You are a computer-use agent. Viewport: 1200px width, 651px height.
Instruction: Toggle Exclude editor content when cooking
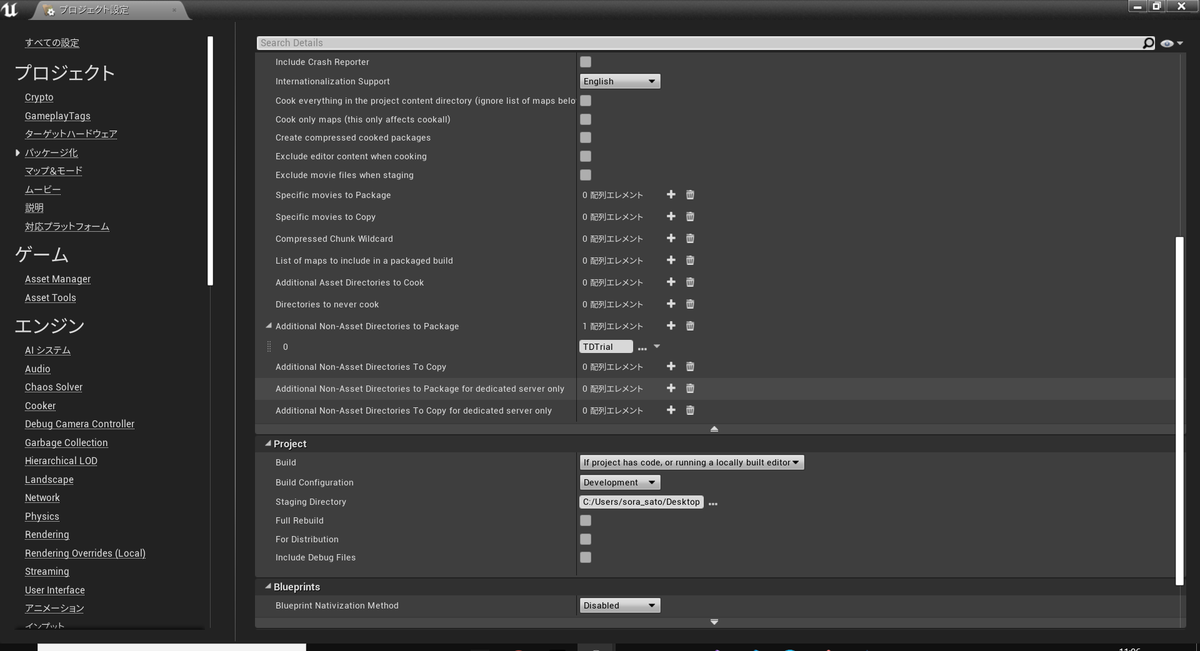(586, 156)
